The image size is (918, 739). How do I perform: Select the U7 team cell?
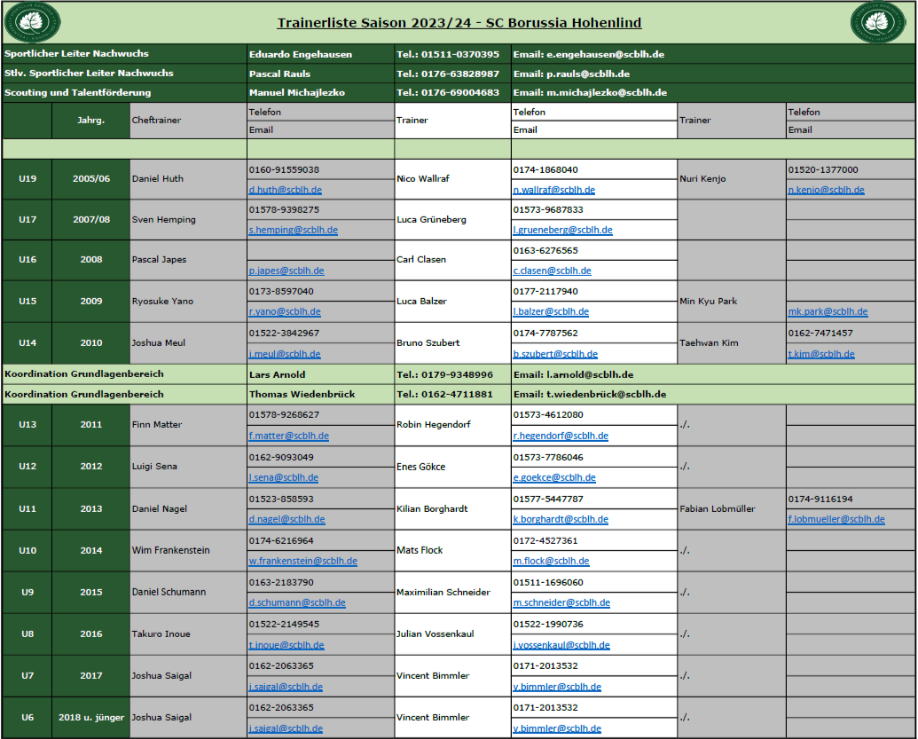27,676
